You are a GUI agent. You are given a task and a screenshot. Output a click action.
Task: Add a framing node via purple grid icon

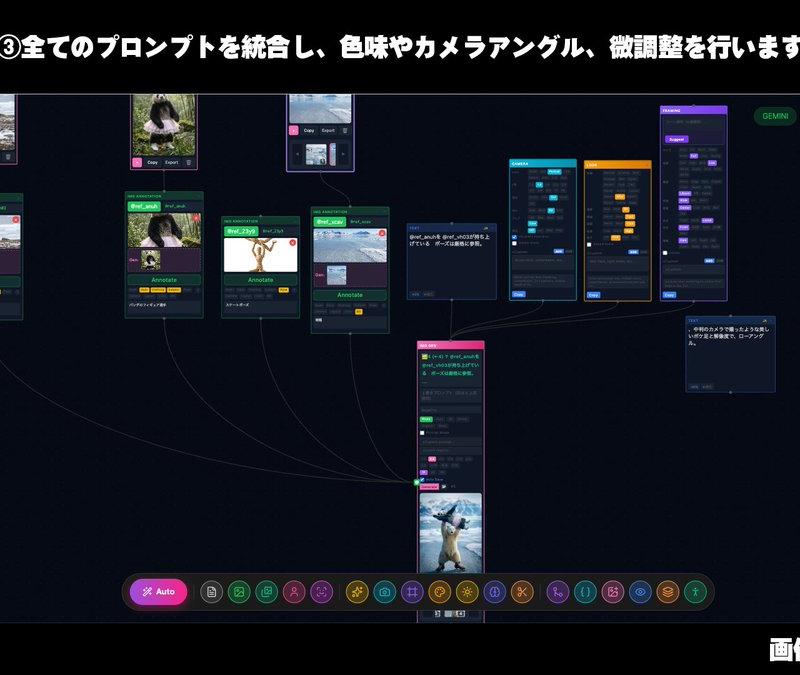[x=412, y=592]
